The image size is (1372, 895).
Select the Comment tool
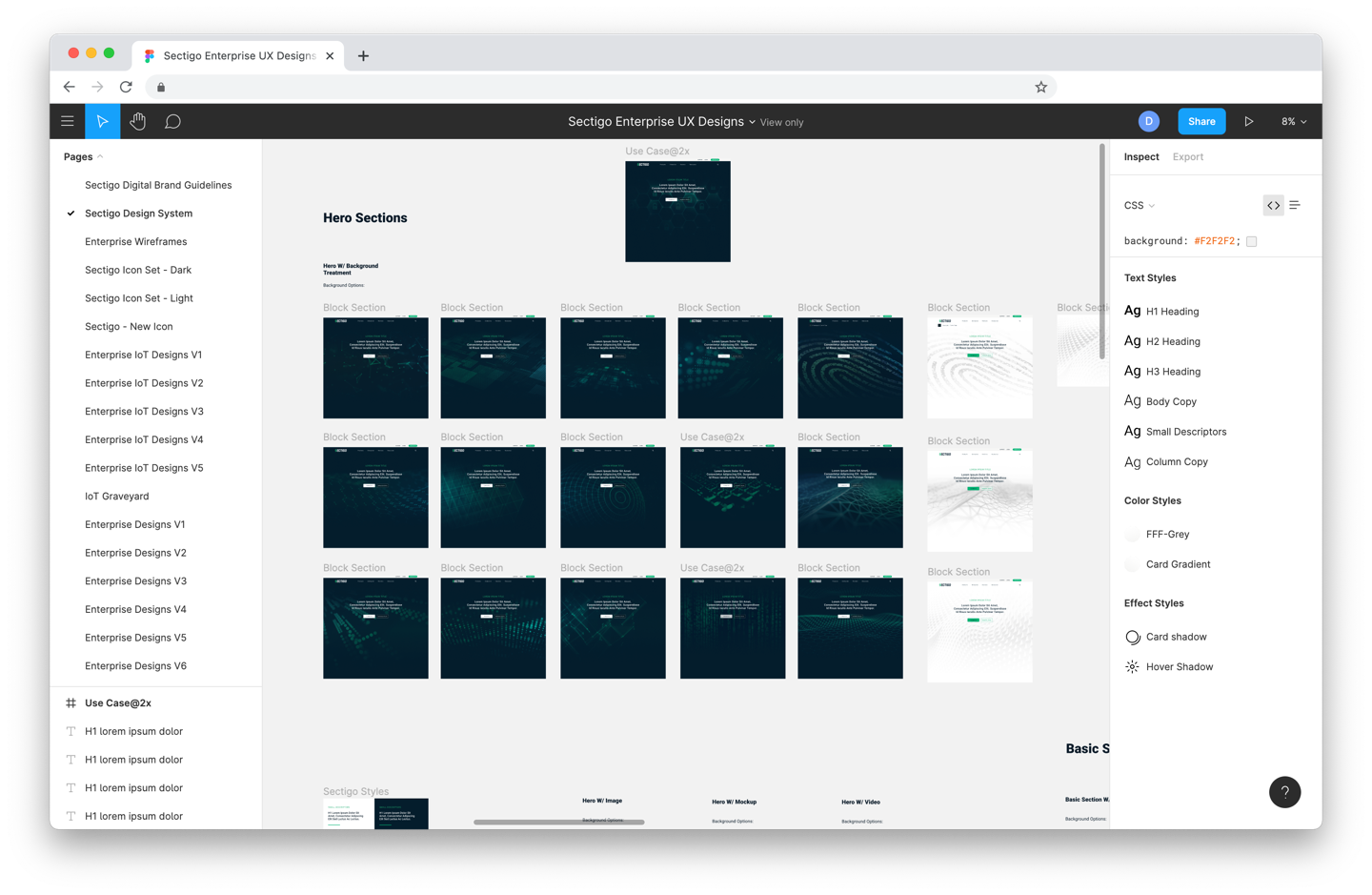[x=172, y=121]
